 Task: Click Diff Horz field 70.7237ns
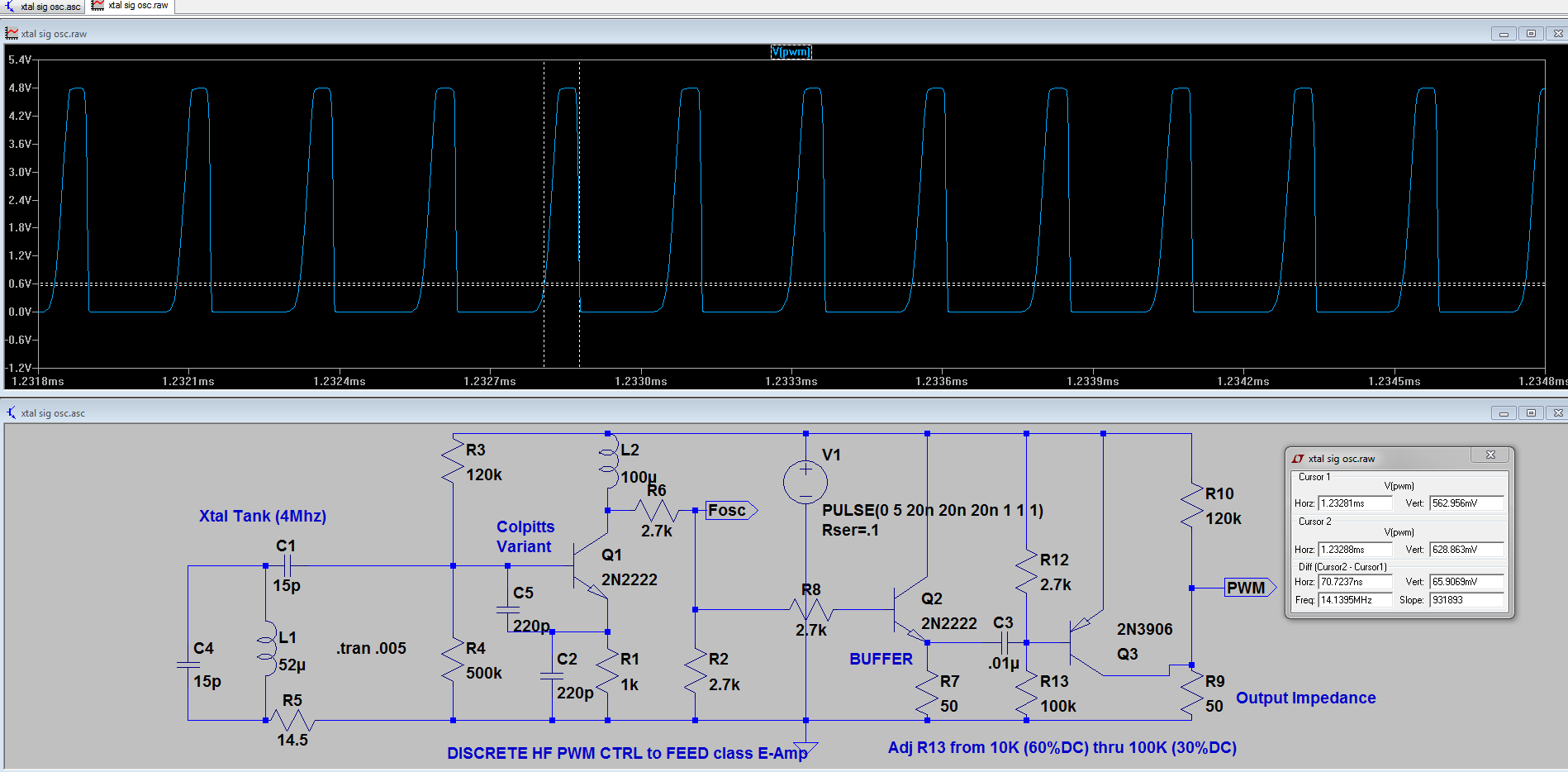tap(1355, 582)
